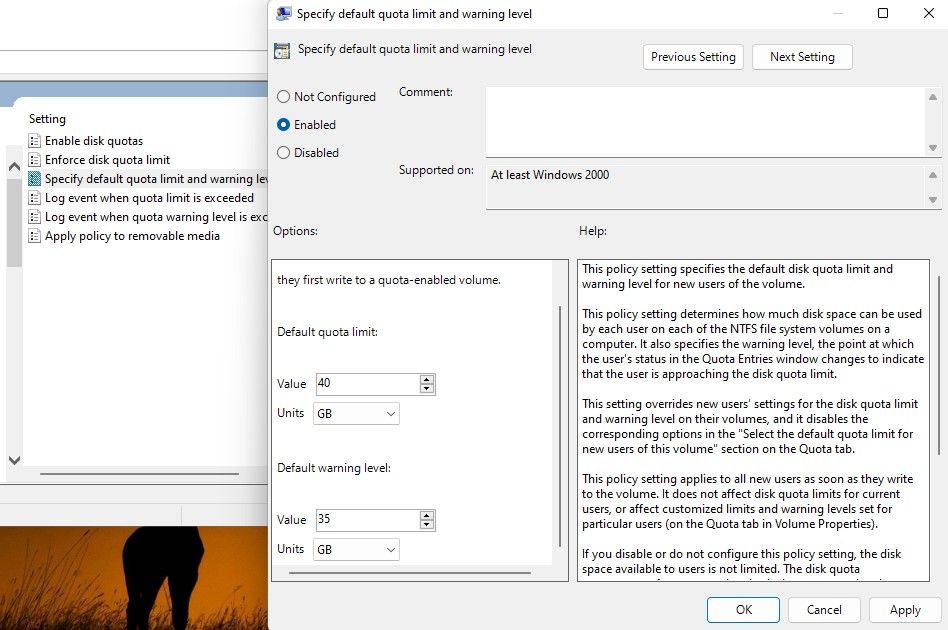Viewport: 948px width, 630px height.
Task: Click the icon for Log event when quota warning level
Action: pyautogui.click(x=35, y=217)
